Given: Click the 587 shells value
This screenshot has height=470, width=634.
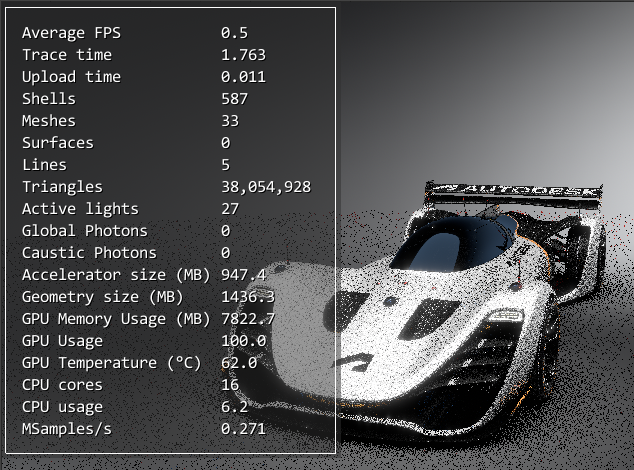Looking at the screenshot, I should pos(235,99).
